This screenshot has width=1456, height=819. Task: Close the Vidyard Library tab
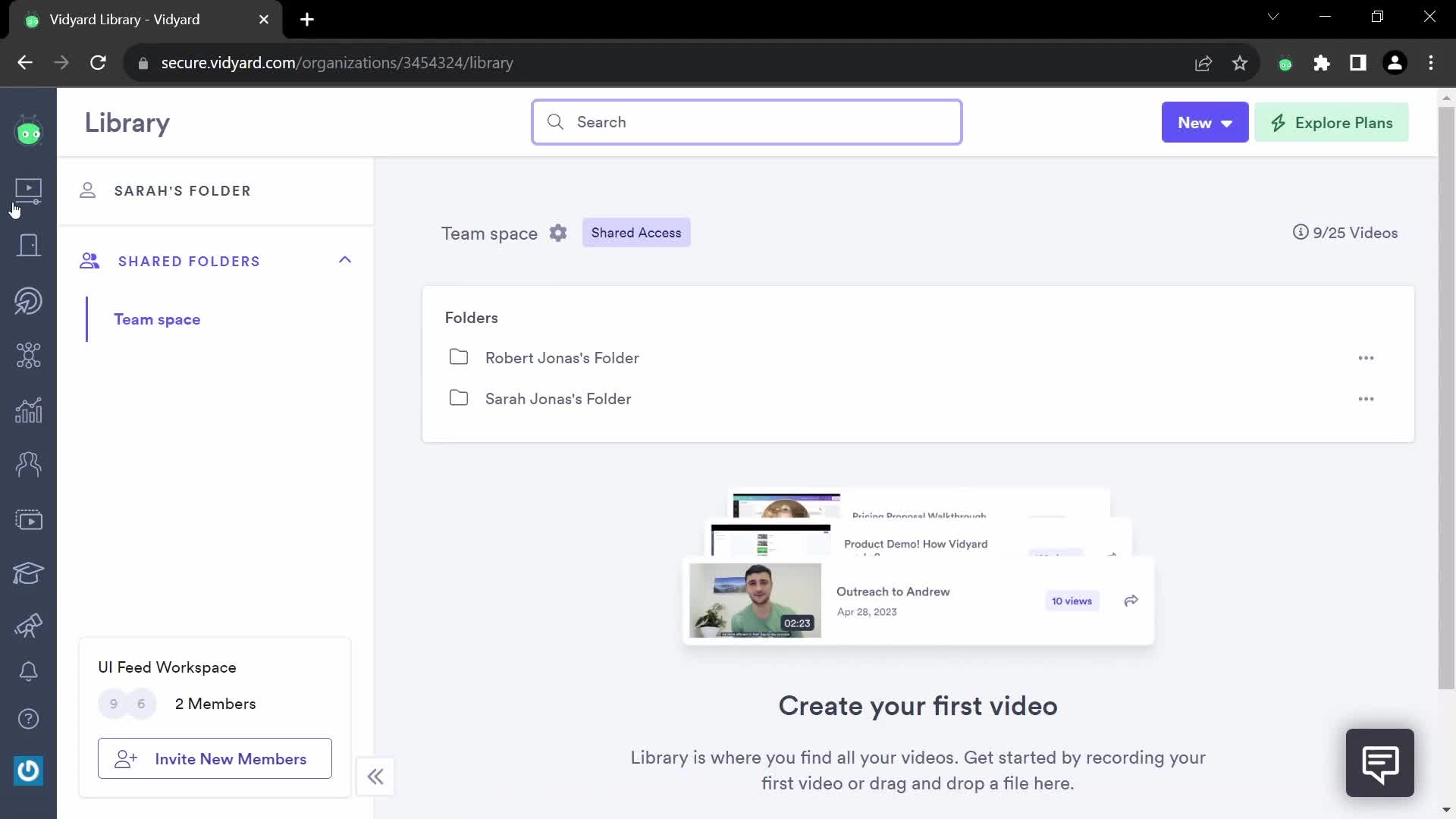click(264, 20)
